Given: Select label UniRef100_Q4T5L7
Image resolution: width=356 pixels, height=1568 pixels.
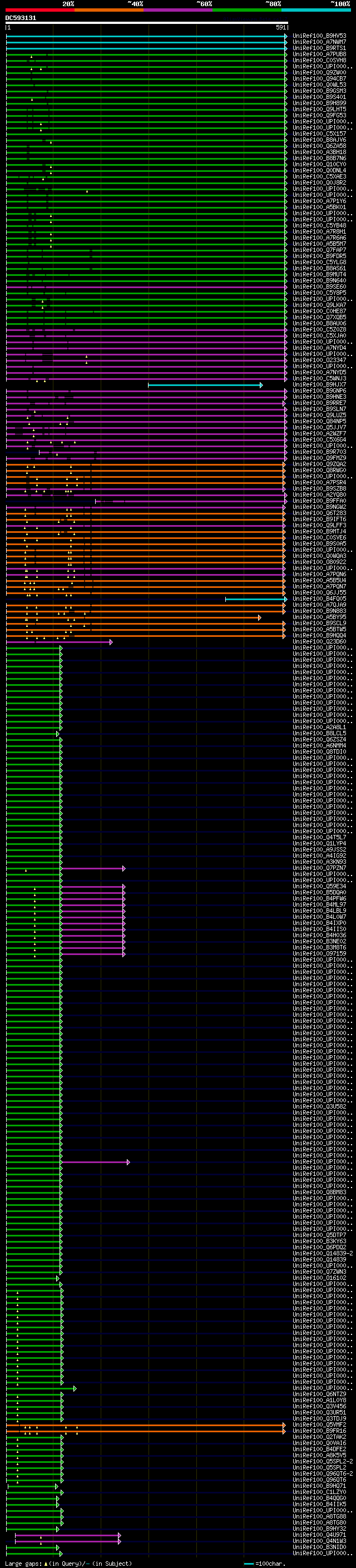Looking at the screenshot, I should [319, 838].
